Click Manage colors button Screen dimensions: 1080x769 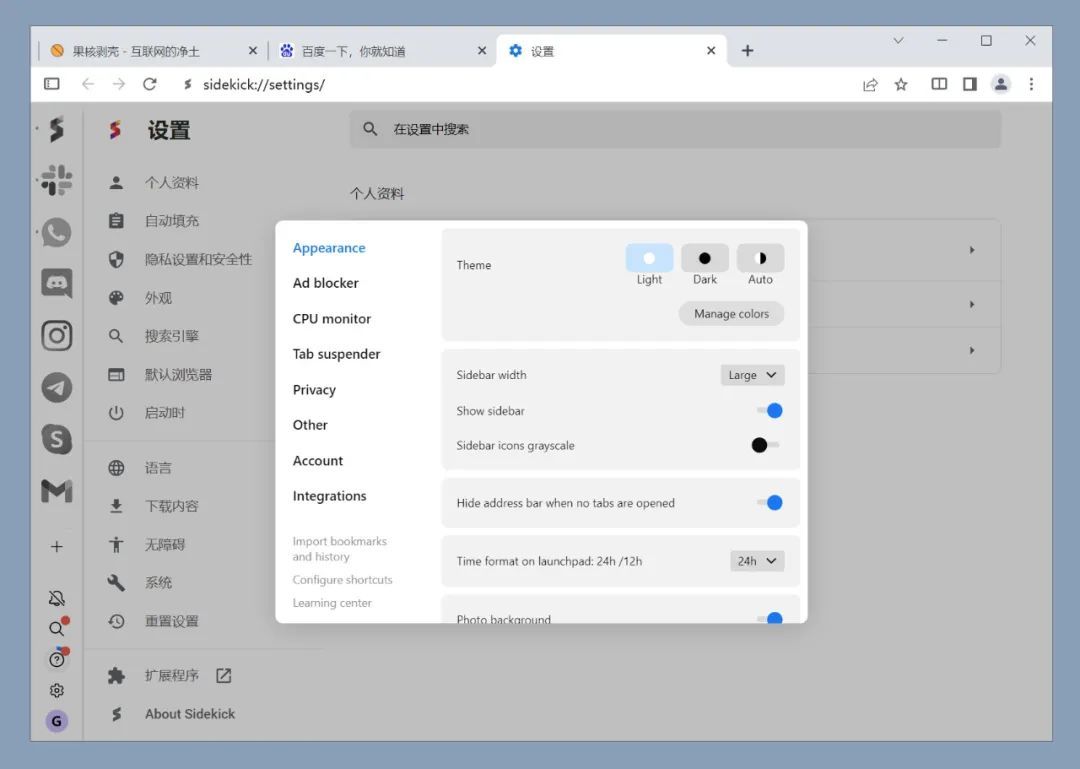[x=731, y=314]
